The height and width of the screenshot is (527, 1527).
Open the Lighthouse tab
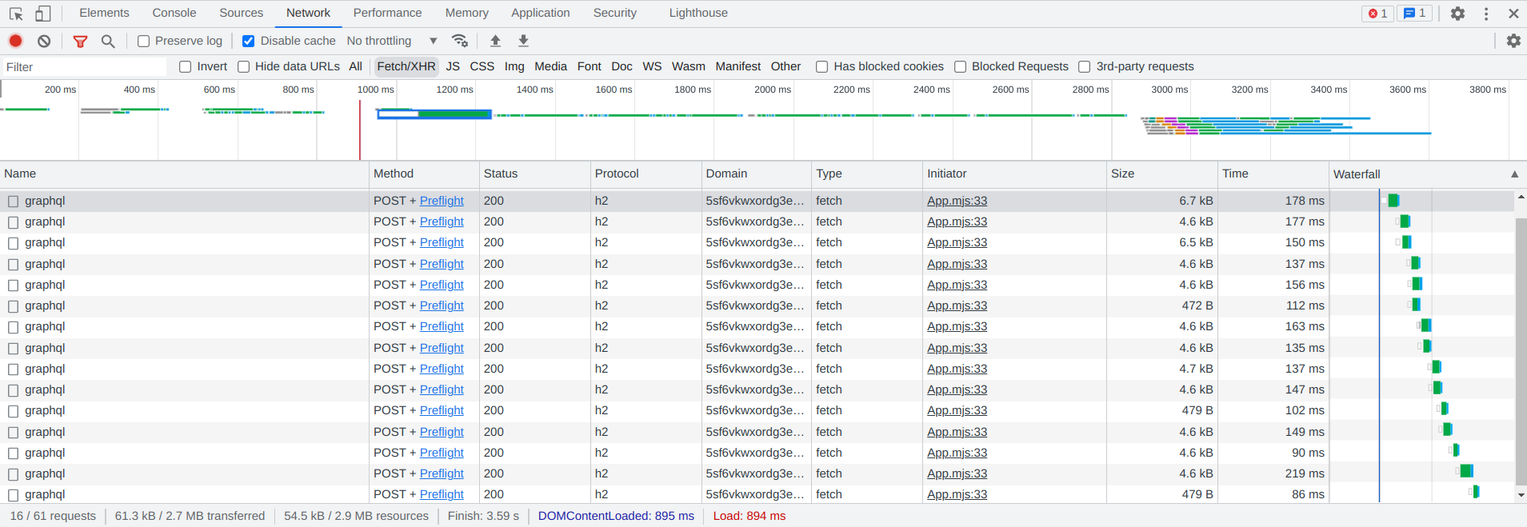698,13
